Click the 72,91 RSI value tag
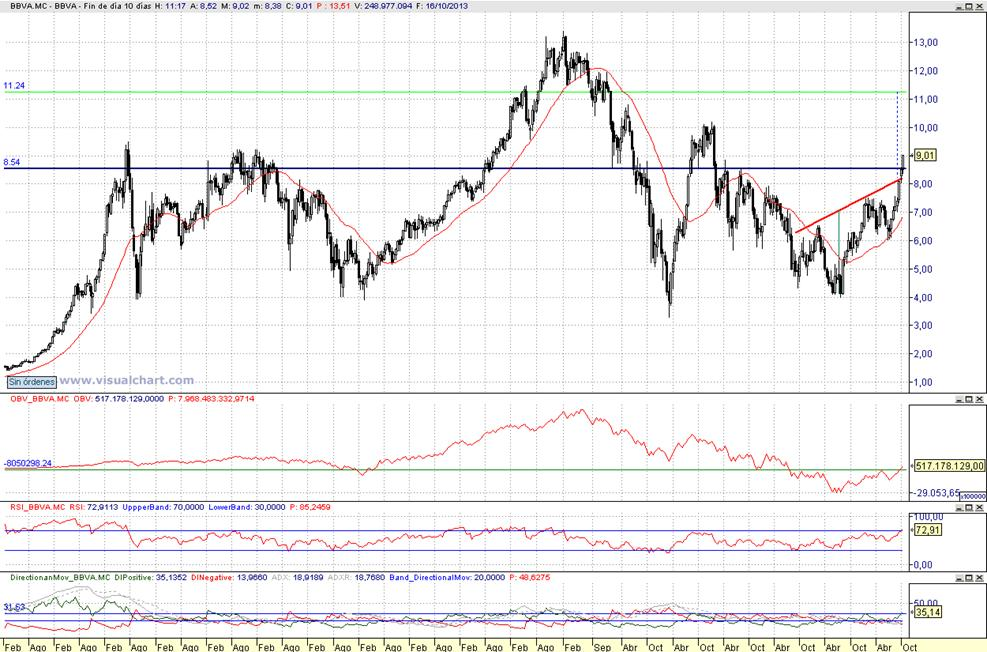 coord(927,530)
